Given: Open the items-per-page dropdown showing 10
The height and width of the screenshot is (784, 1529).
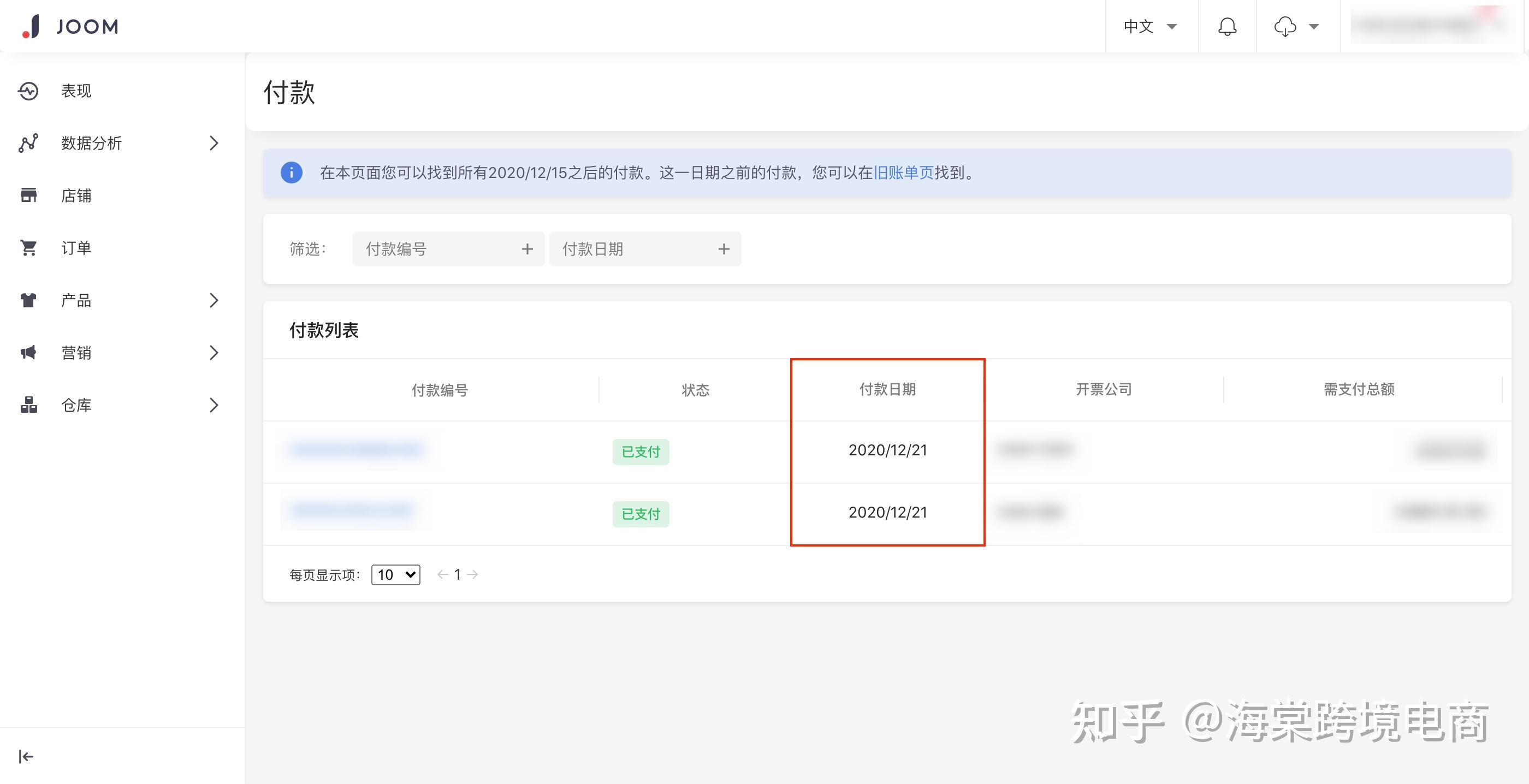Looking at the screenshot, I should [x=395, y=574].
